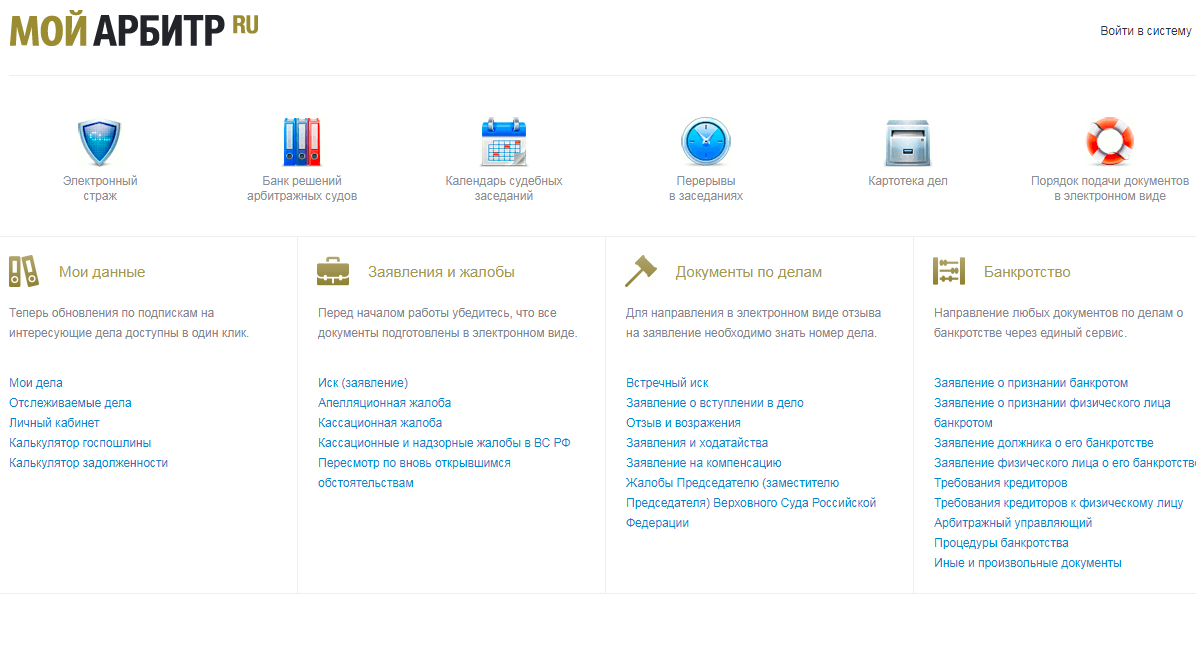Open Калькулятор госпошлины
Image resolution: width=1196 pixels, height=662 pixels.
[x=80, y=442]
